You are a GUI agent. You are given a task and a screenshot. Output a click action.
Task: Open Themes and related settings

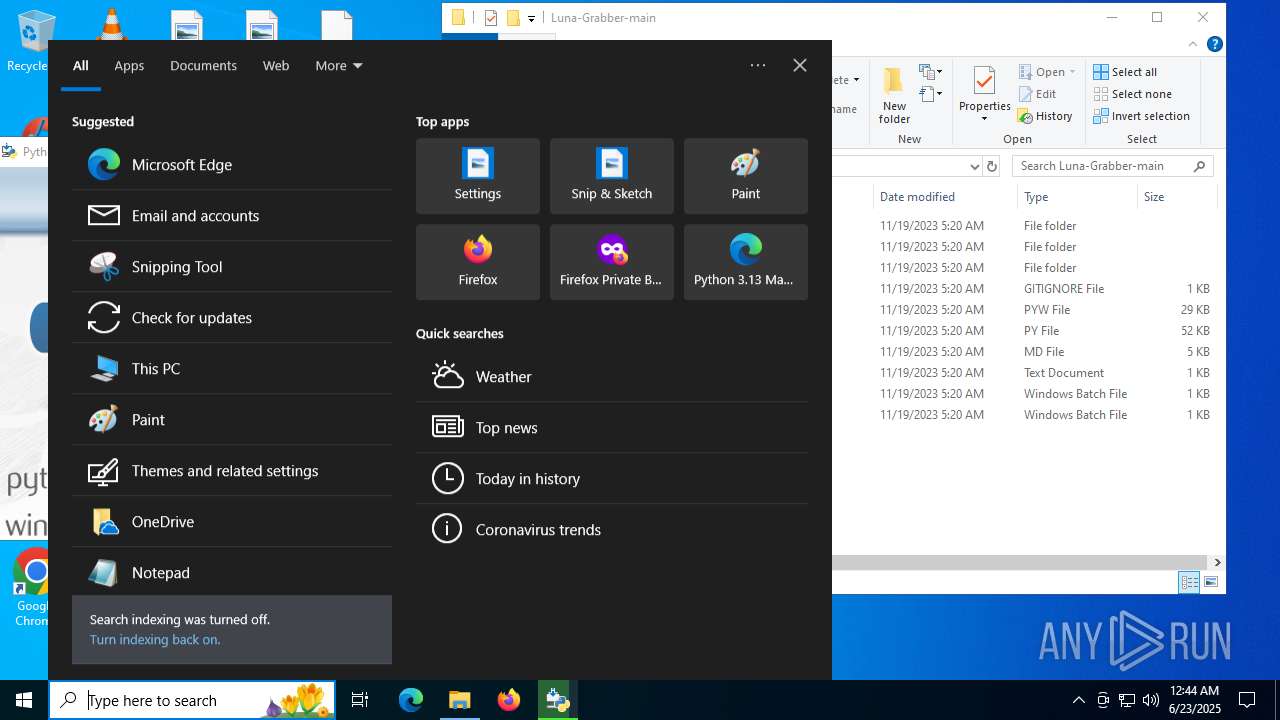pyautogui.click(x=232, y=471)
